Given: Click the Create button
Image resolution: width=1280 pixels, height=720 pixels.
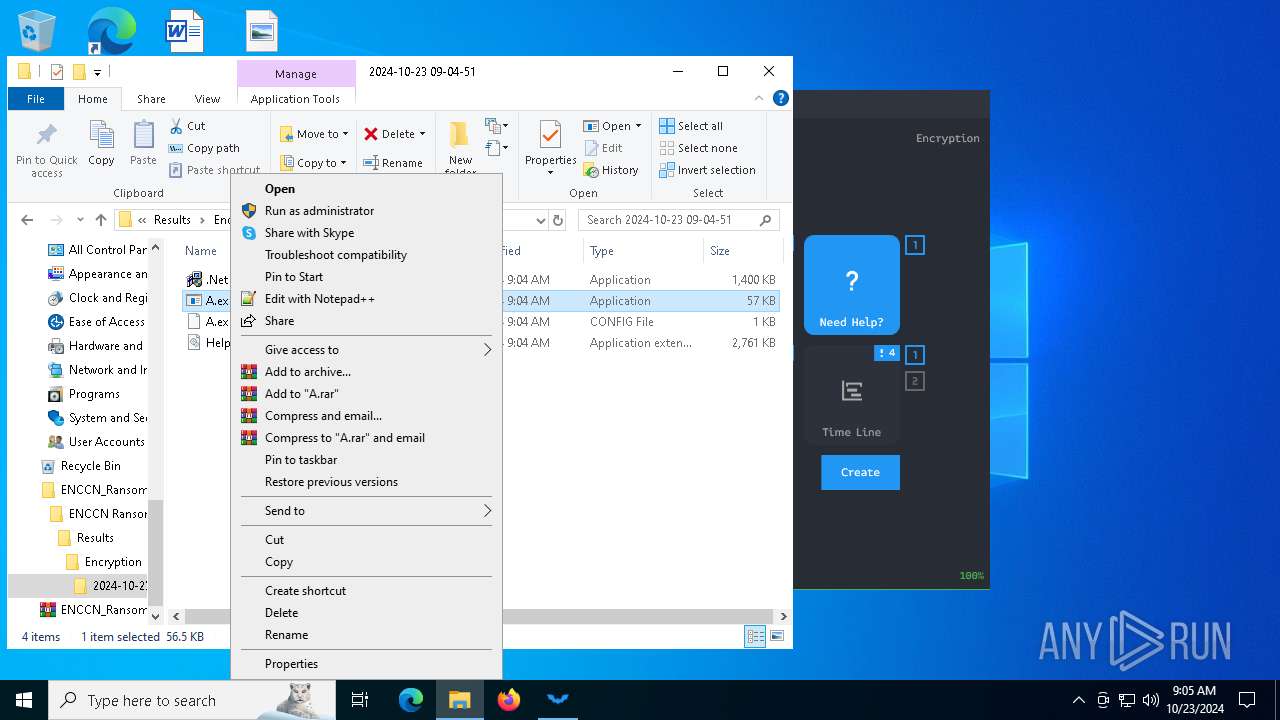Looking at the screenshot, I should (860, 472).
